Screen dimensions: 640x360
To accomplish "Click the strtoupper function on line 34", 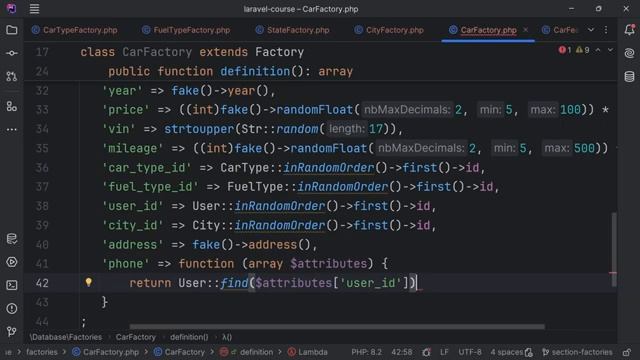I will (x=199, y=129).
